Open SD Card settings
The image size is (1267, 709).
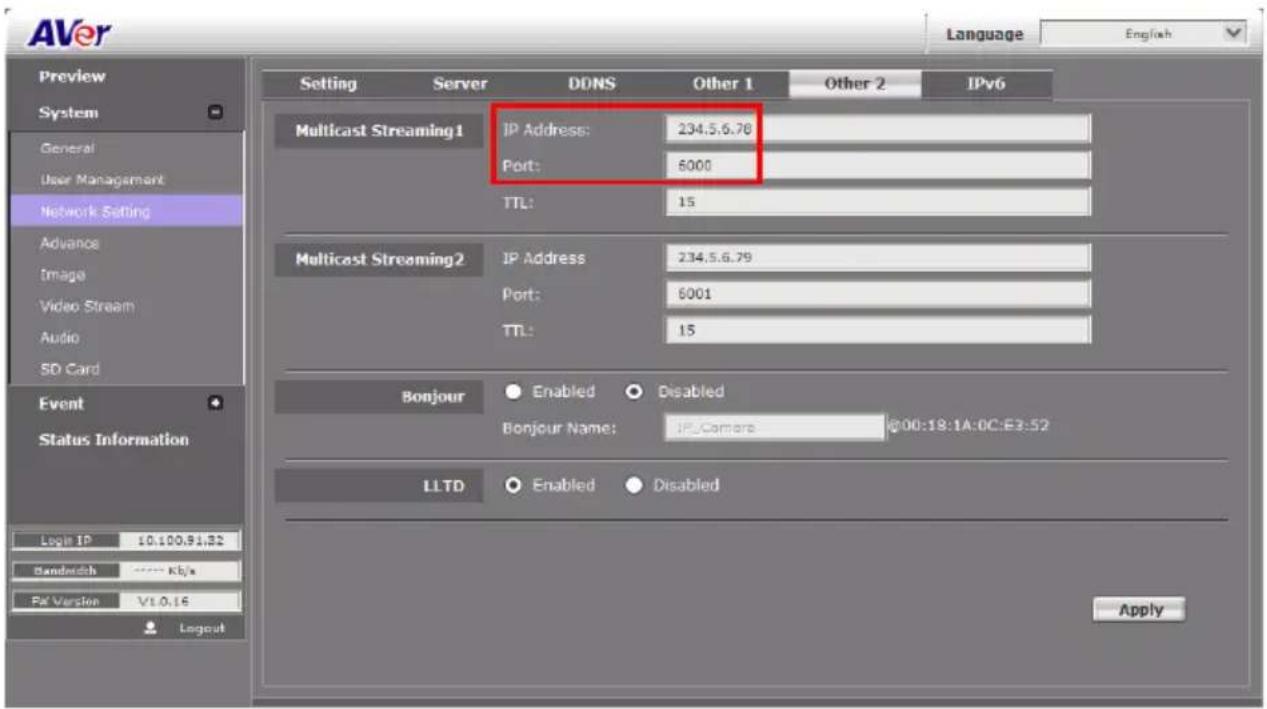(x=70, y=369)
